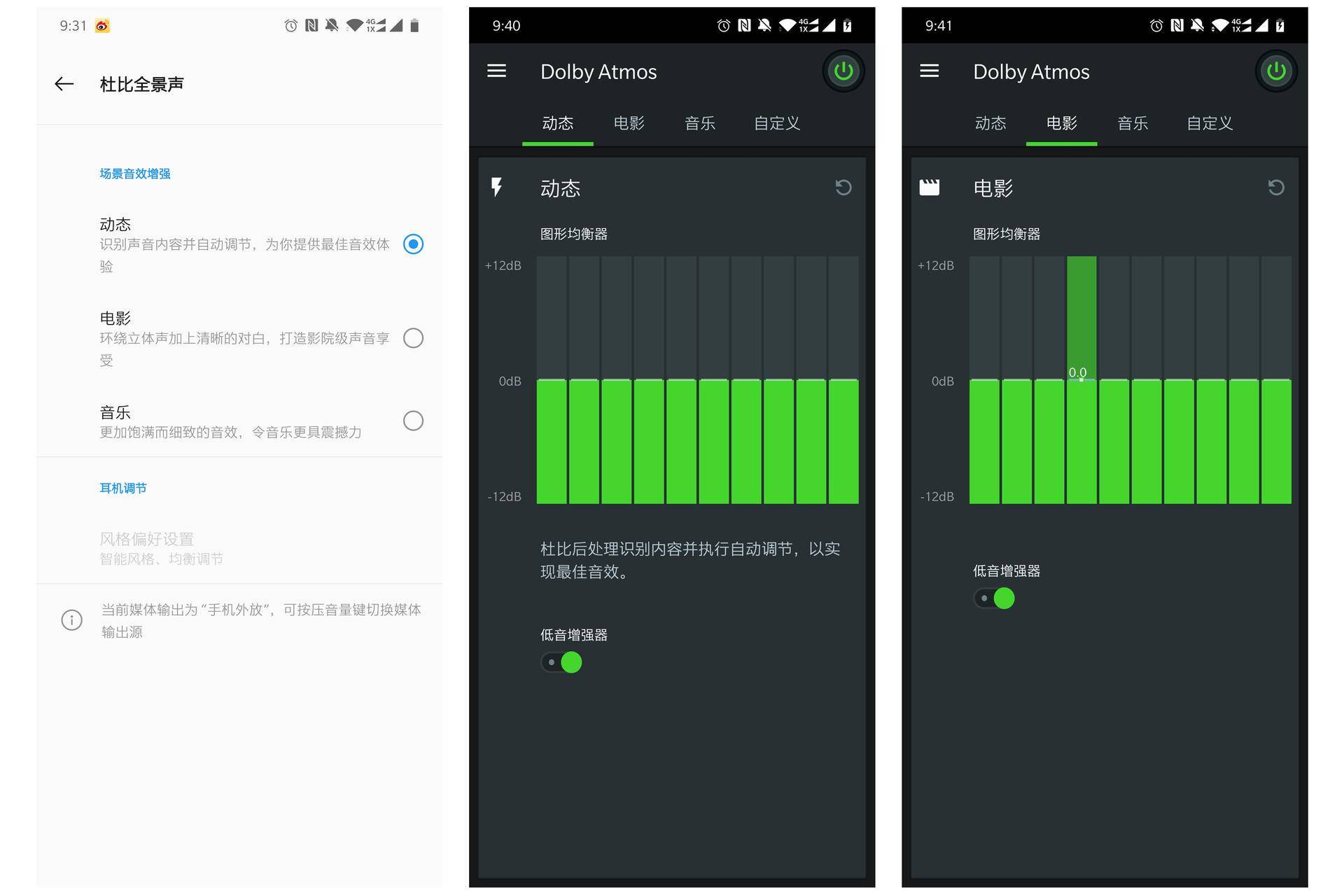Reset the 动态 profile equalizer
Viewport: 1344px width, 896px height.
coord(843,188)
